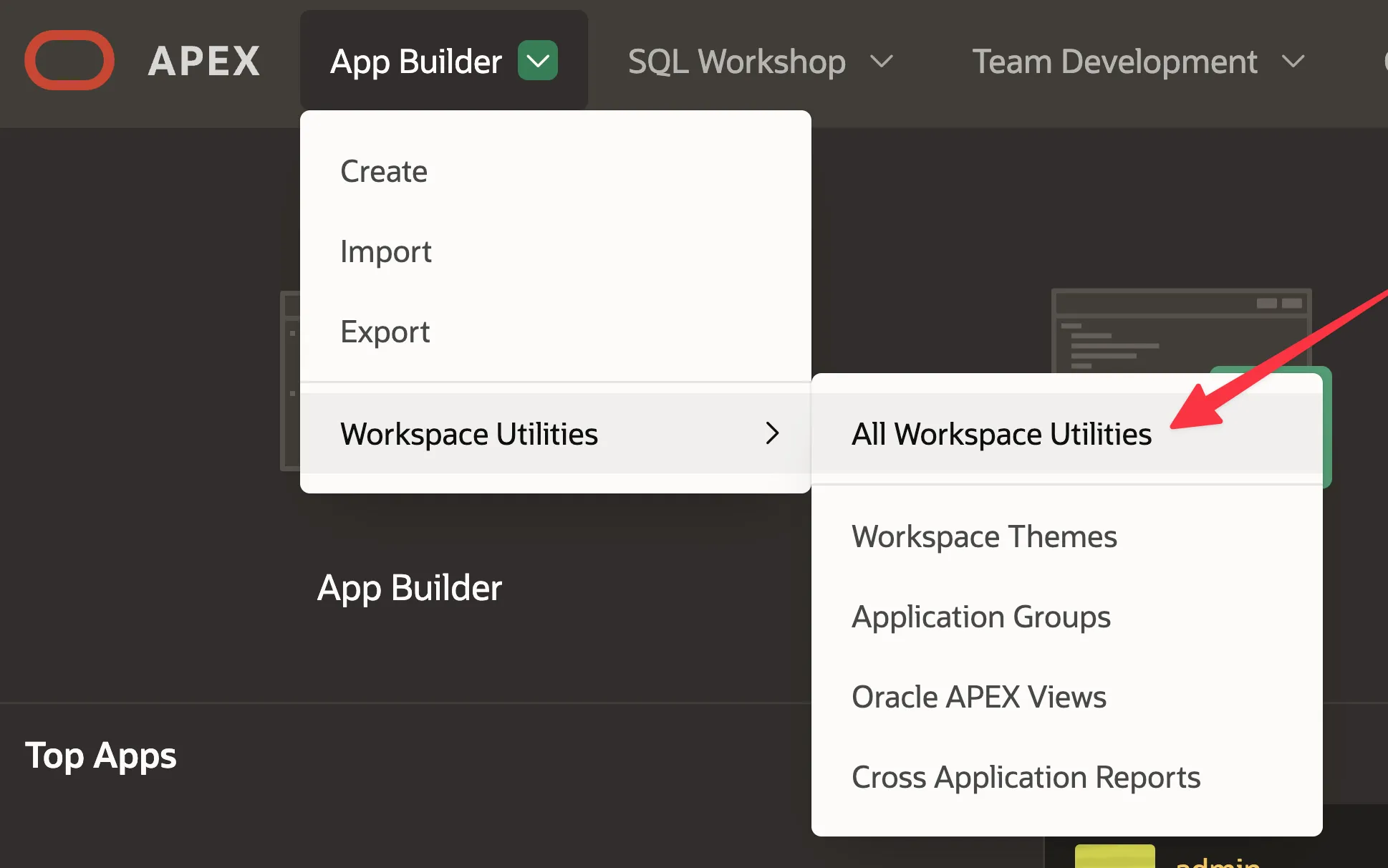Open the Team Development menu
The width and height of the screenshot is (1388, 868).
click(1114, 62)
